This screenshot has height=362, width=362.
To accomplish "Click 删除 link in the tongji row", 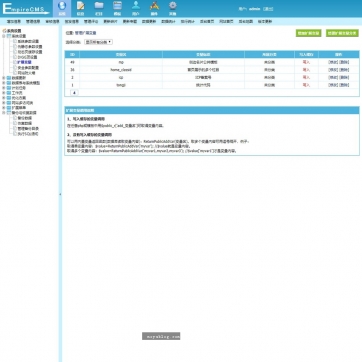I will coord(344,85).
